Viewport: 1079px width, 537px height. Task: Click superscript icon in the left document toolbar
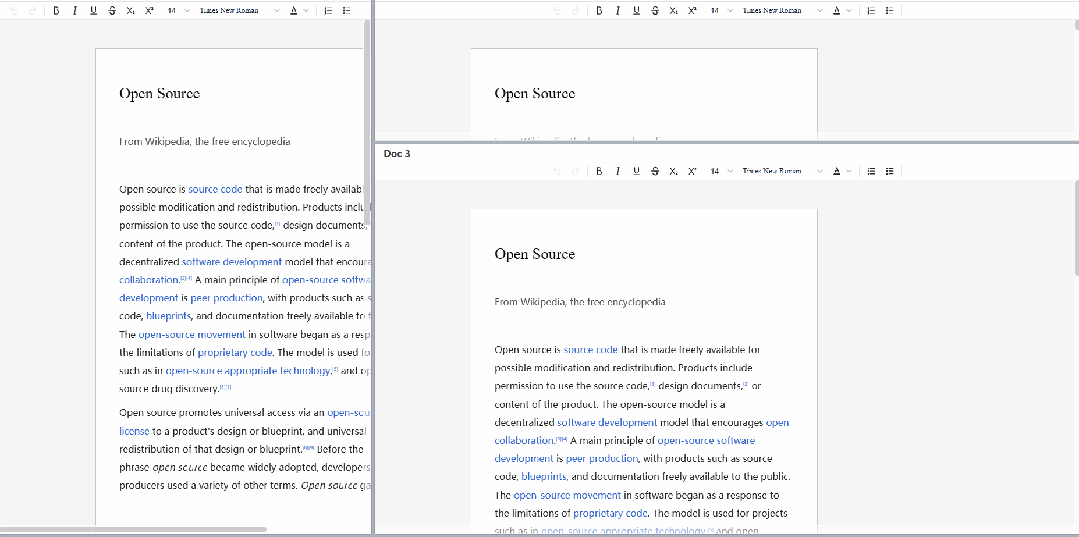click(149, 10)
